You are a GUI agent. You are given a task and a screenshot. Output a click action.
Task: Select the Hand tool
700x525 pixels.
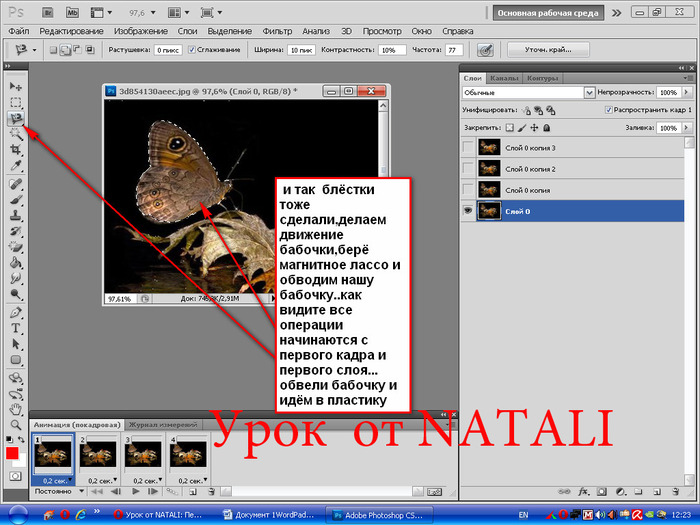pos(16,409)
